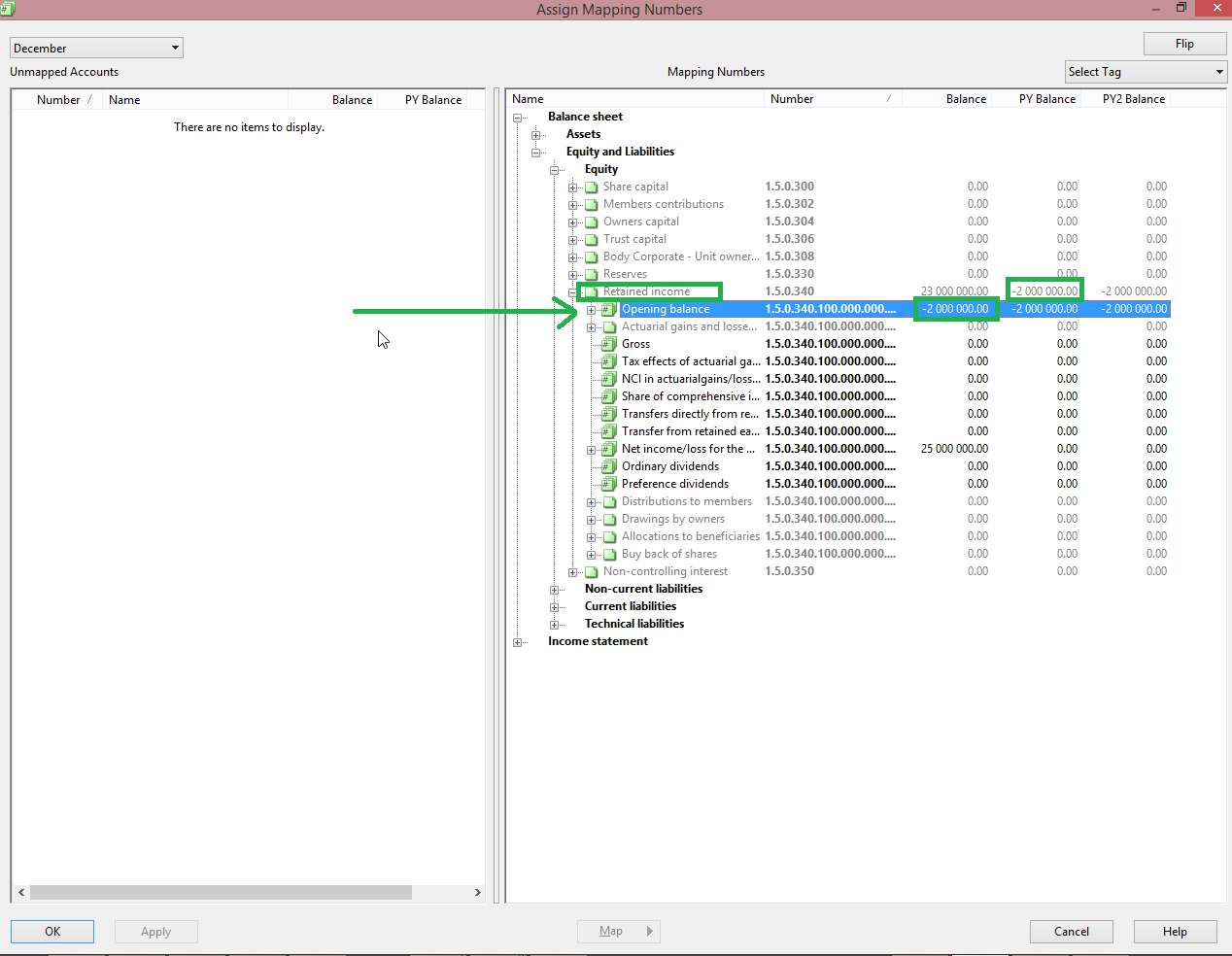Screen dimensions: 1232x956
Task: Sort by the PY2 Balance column header
Action: point(1133,99)
